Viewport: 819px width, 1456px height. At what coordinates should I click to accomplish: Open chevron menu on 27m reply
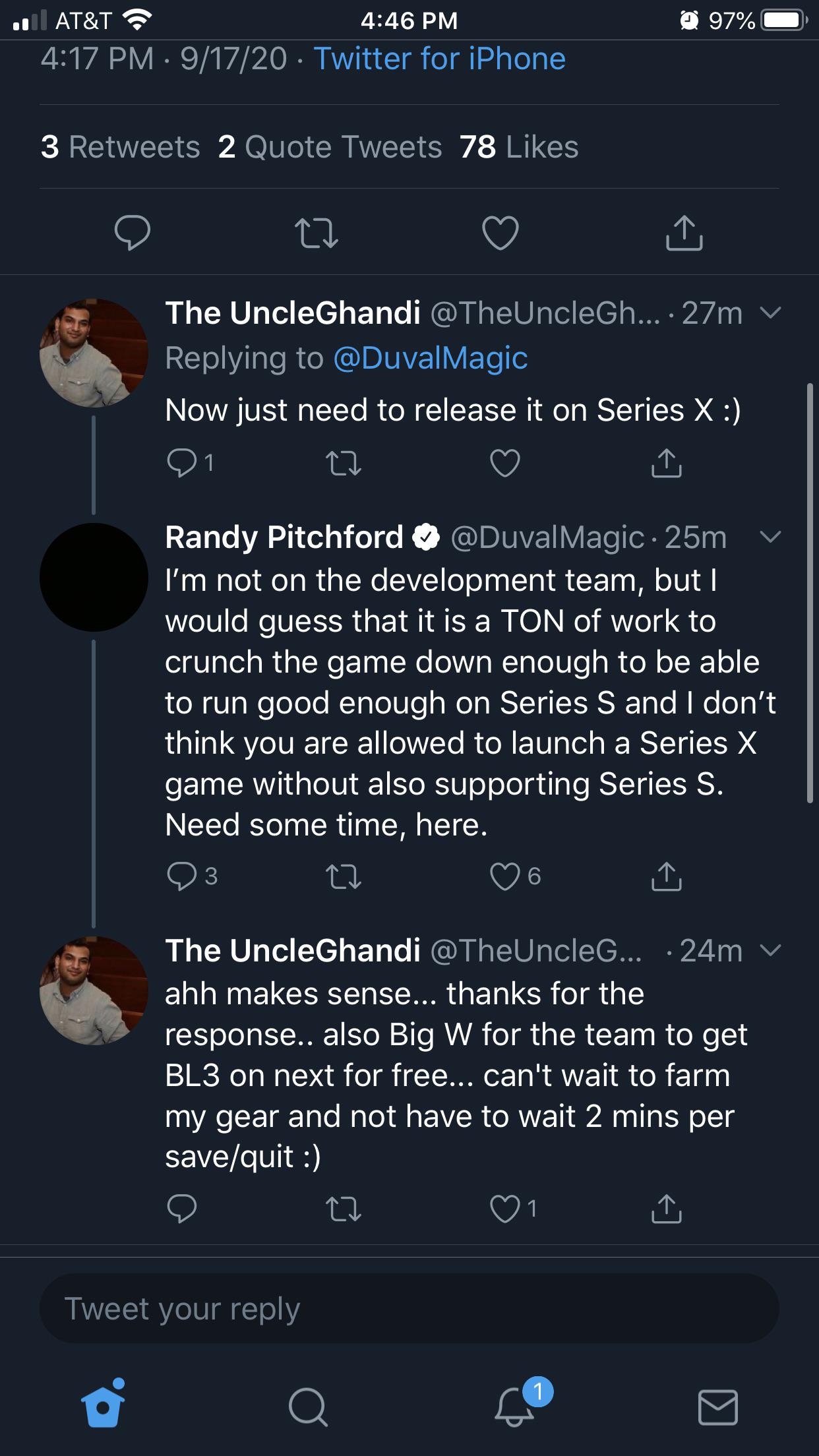pyautogui.click(x=770, y=312)
